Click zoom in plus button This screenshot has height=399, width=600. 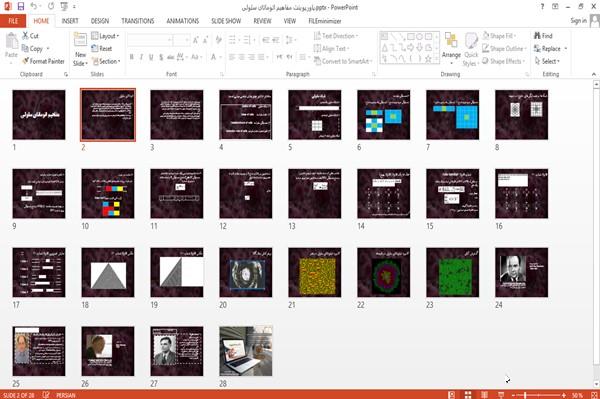pos(564,395)
